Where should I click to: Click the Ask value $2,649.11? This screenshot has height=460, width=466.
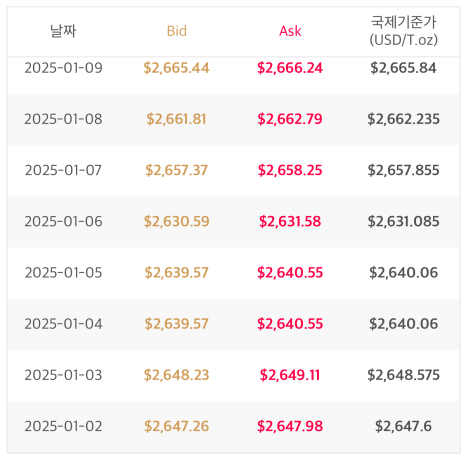(x=290, y=375)
